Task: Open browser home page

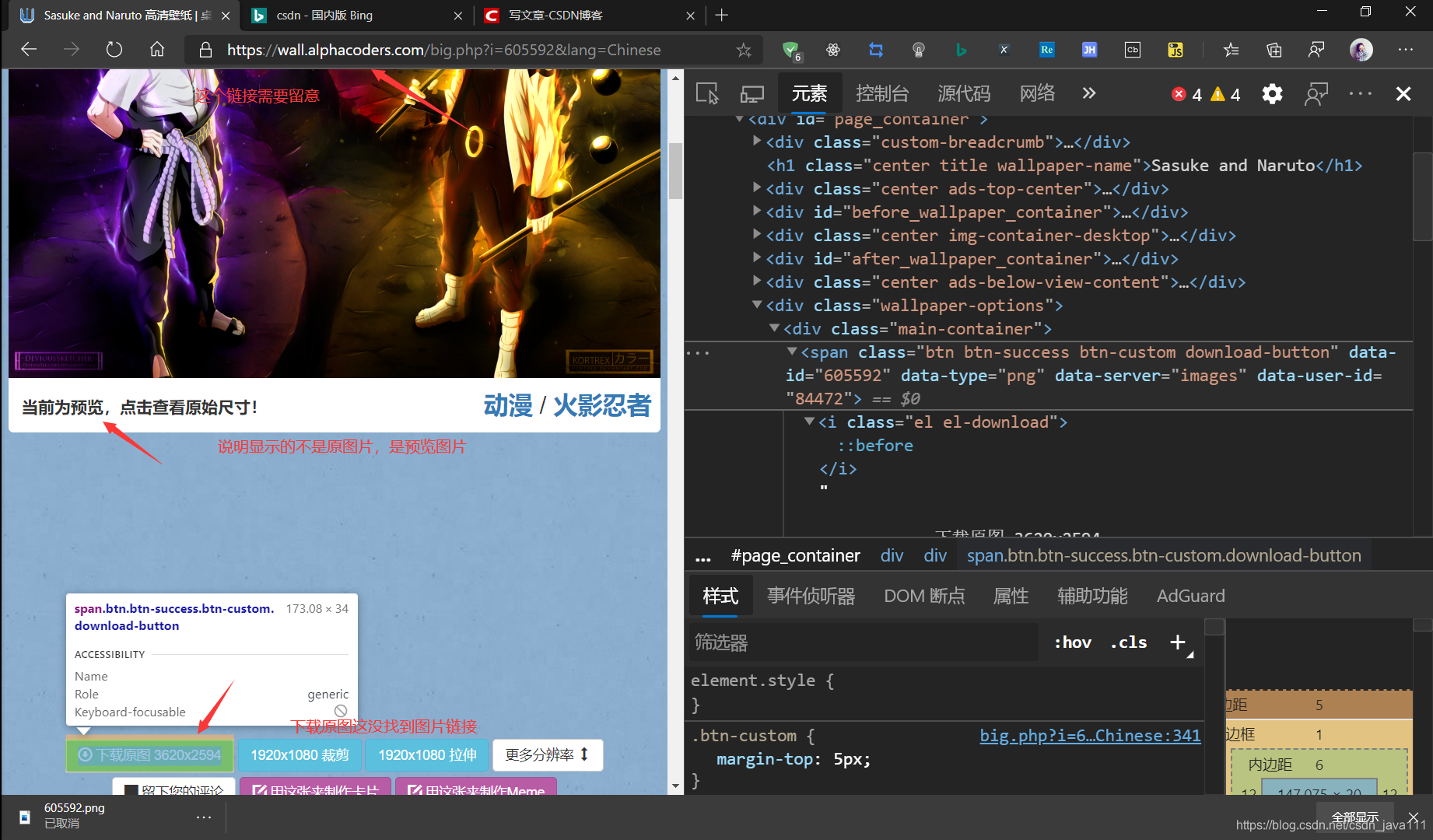Action: pos(157,50)
